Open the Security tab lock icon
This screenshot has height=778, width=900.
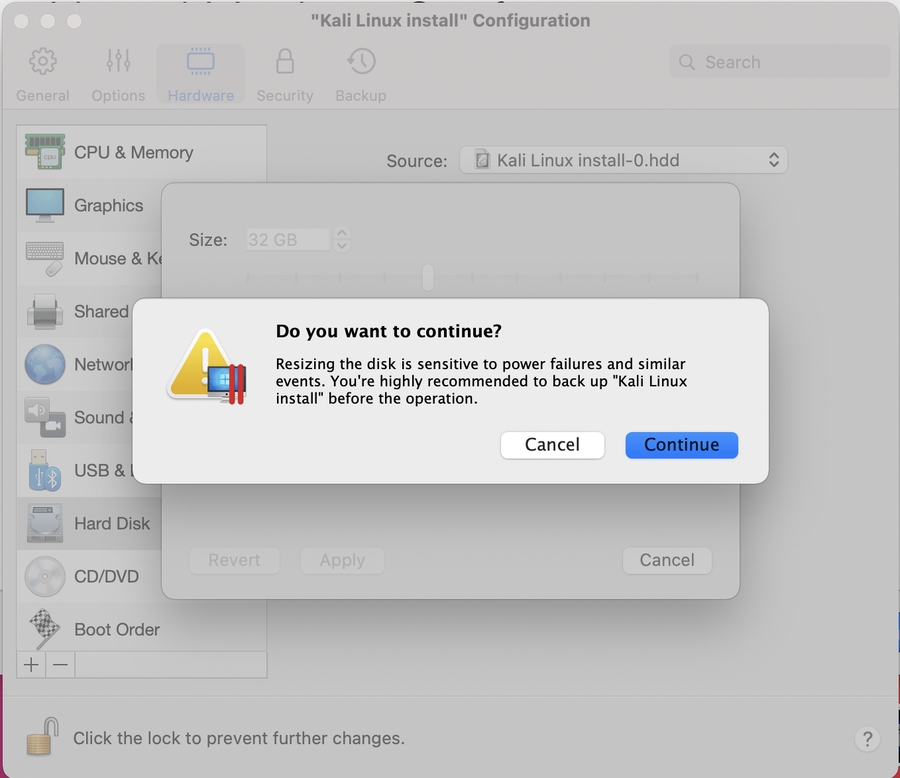(x=285, y=62)
